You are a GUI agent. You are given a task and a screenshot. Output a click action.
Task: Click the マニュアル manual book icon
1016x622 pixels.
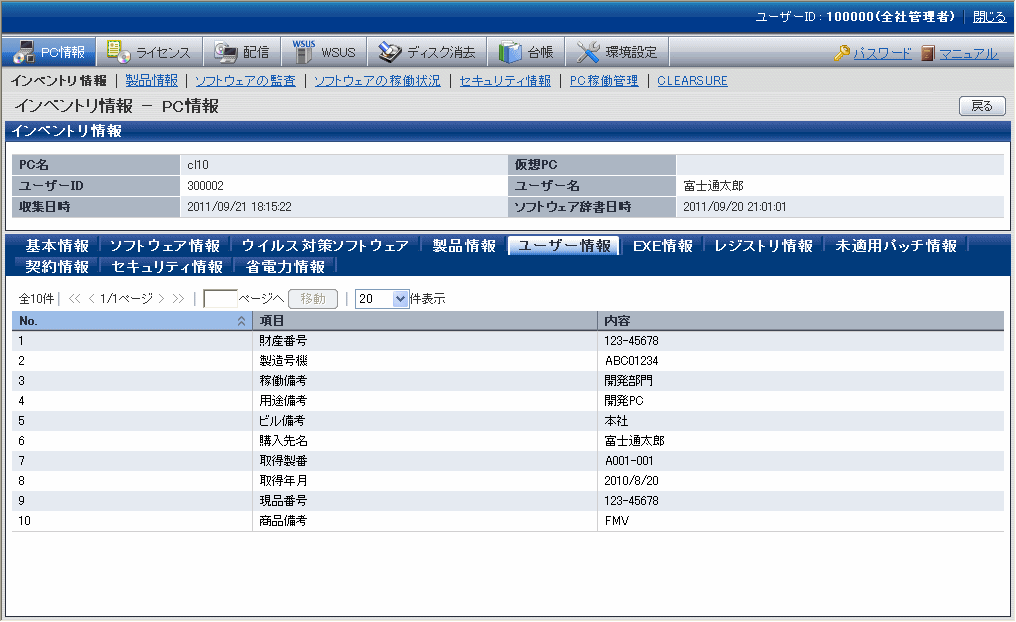click(x=928, y=54)
